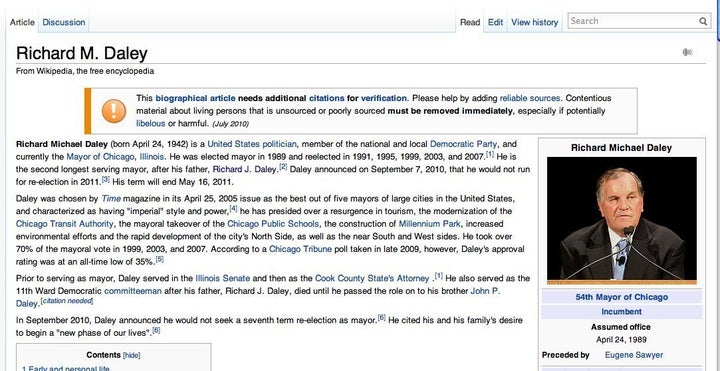720x371 pixels.
Task: Open footnote [3] after 2011
Action: (106, 179)
